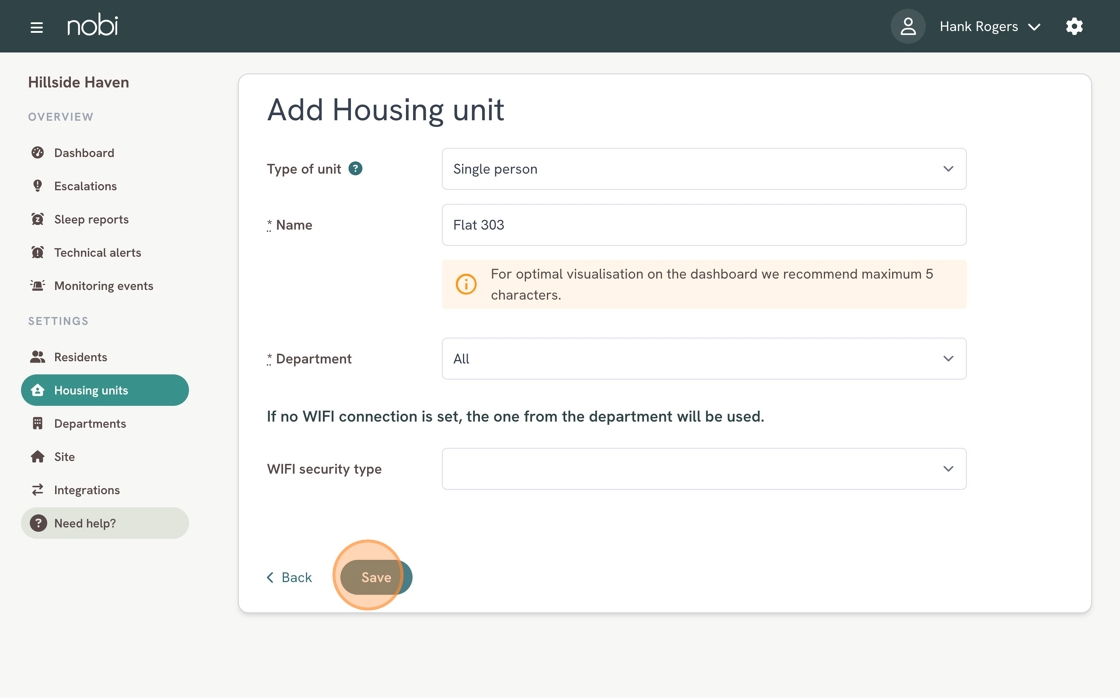Go back using the Back link

[x=289, y=577]
